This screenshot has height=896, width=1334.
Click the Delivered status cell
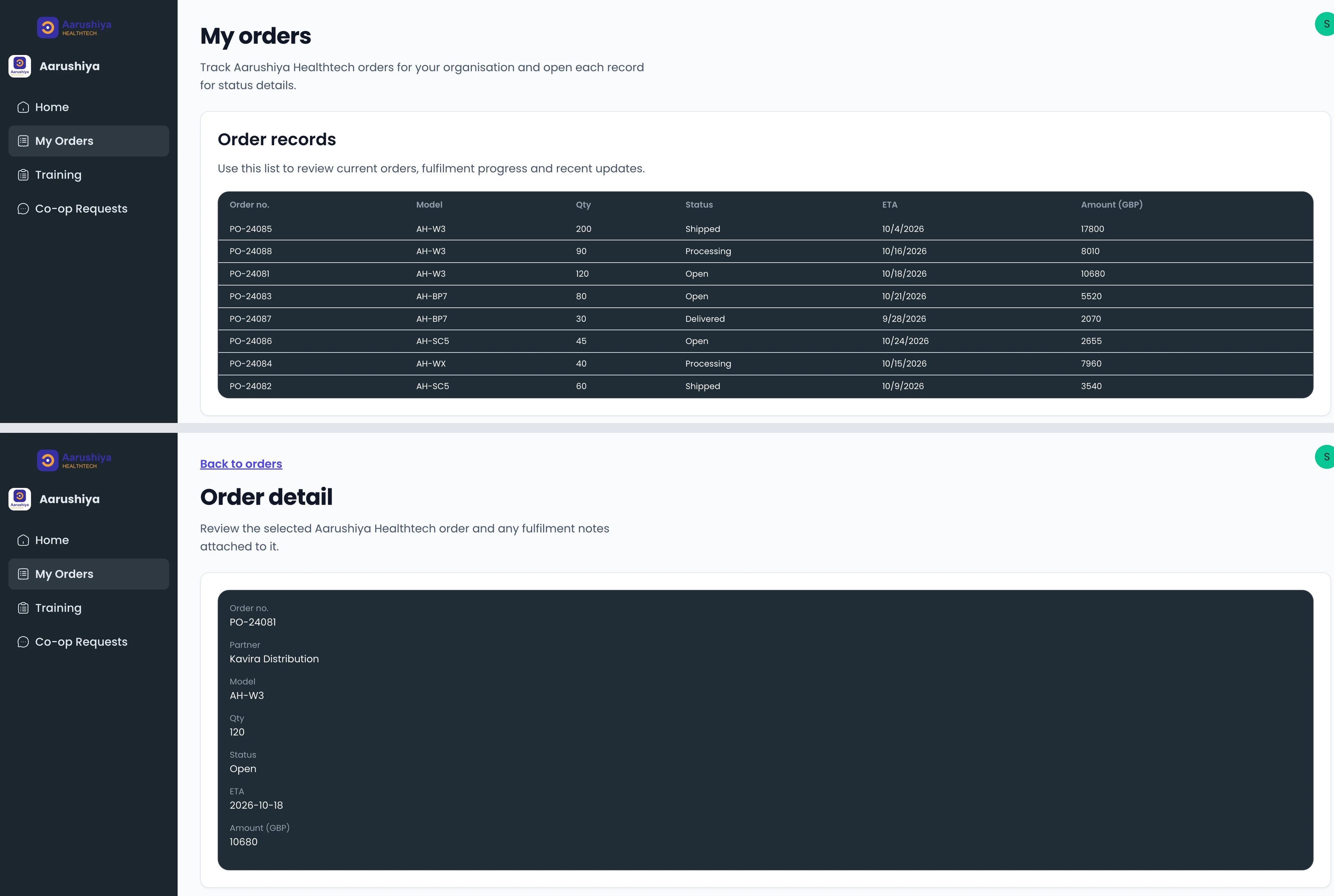[705, 319]
